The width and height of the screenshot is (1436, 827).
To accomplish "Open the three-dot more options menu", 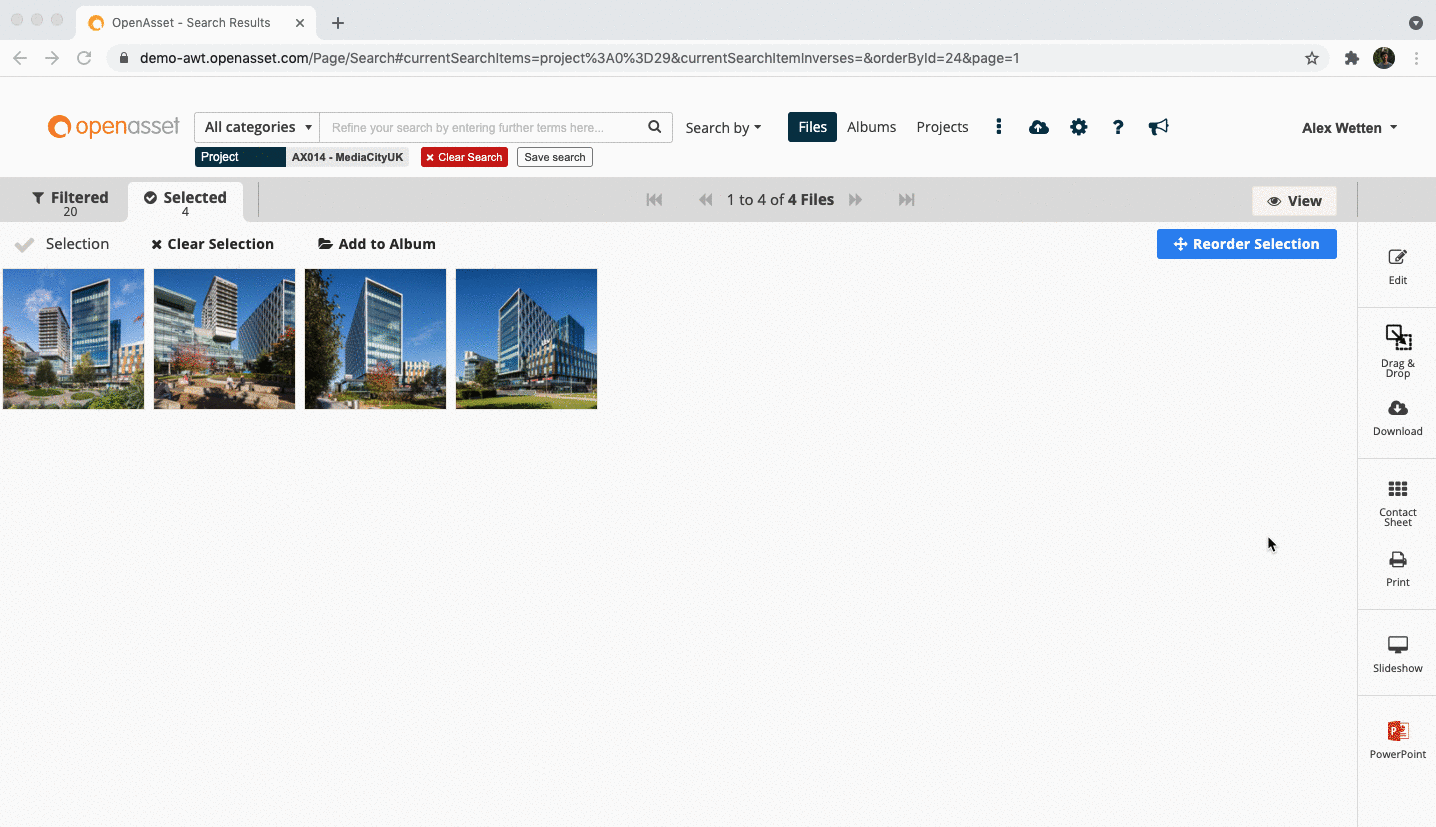I will tap(998, 127).
